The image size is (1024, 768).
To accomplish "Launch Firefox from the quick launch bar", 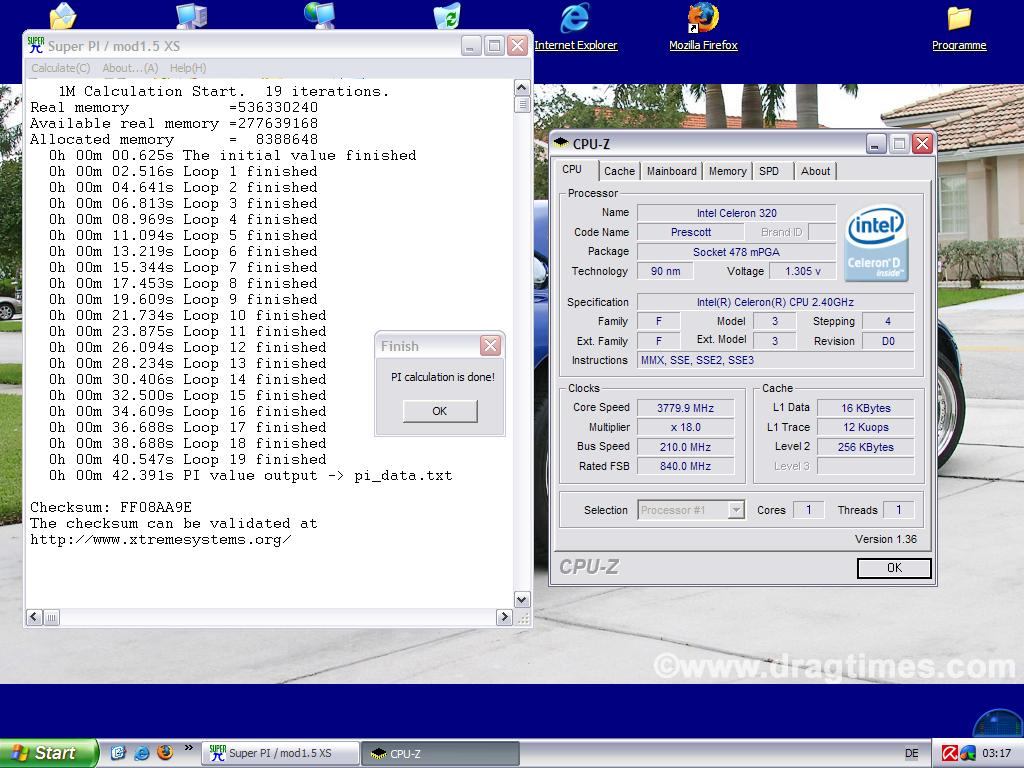I will pos(165,753).
